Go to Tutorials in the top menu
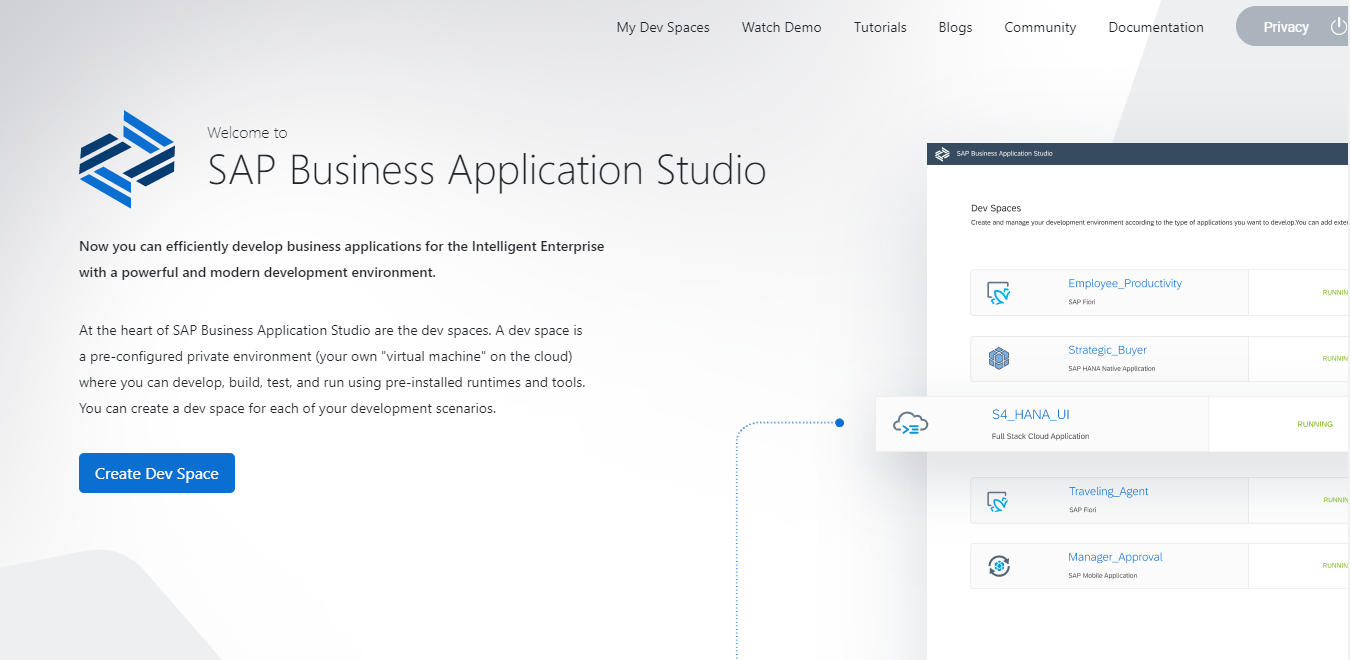This screenshot has height=660, width=1350. [880, 27]
